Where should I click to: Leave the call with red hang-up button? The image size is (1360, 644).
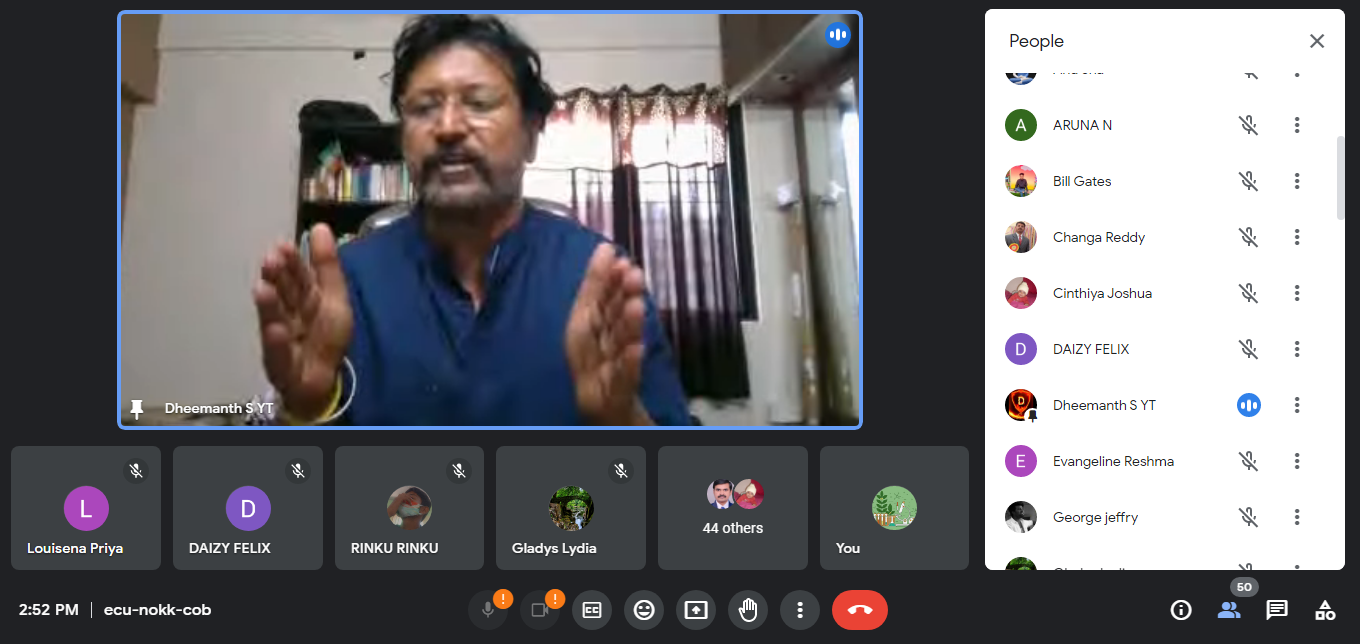pos(860,609)
